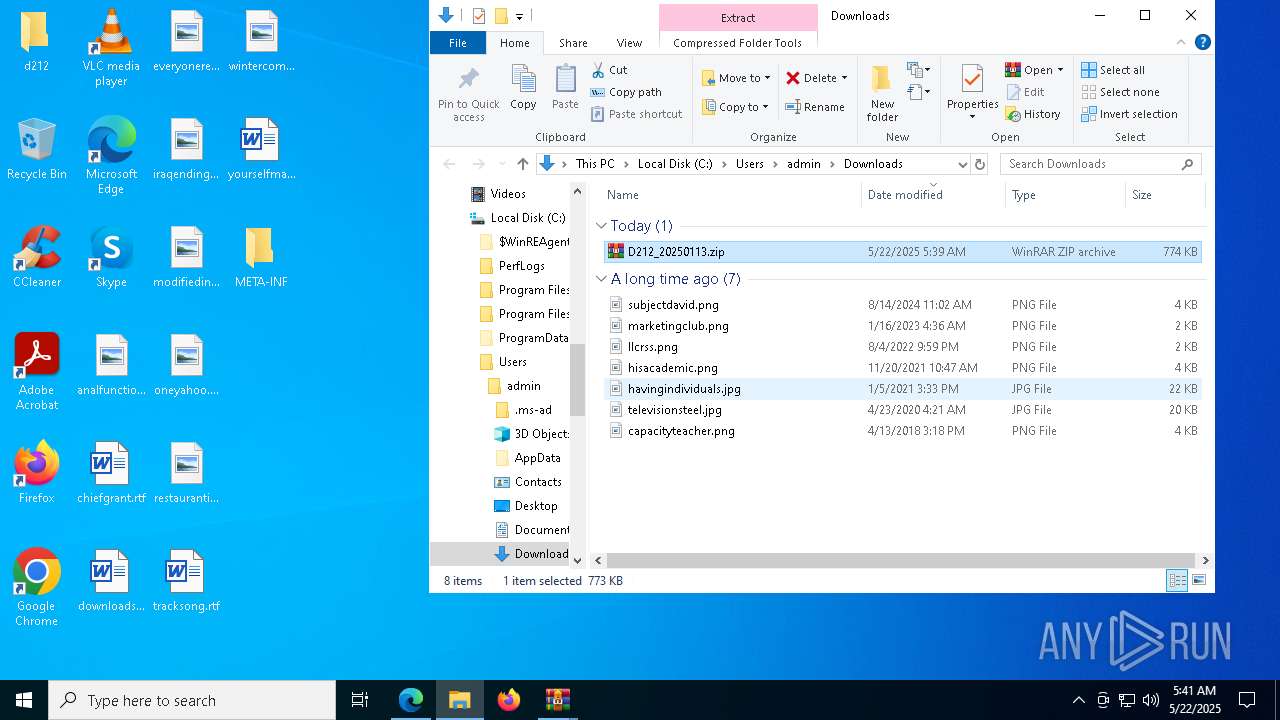Expand the Delete dropdown arrow
The width and height of the screenshot is (1280, 720).
pyautogui.click(x=844, y=78)
